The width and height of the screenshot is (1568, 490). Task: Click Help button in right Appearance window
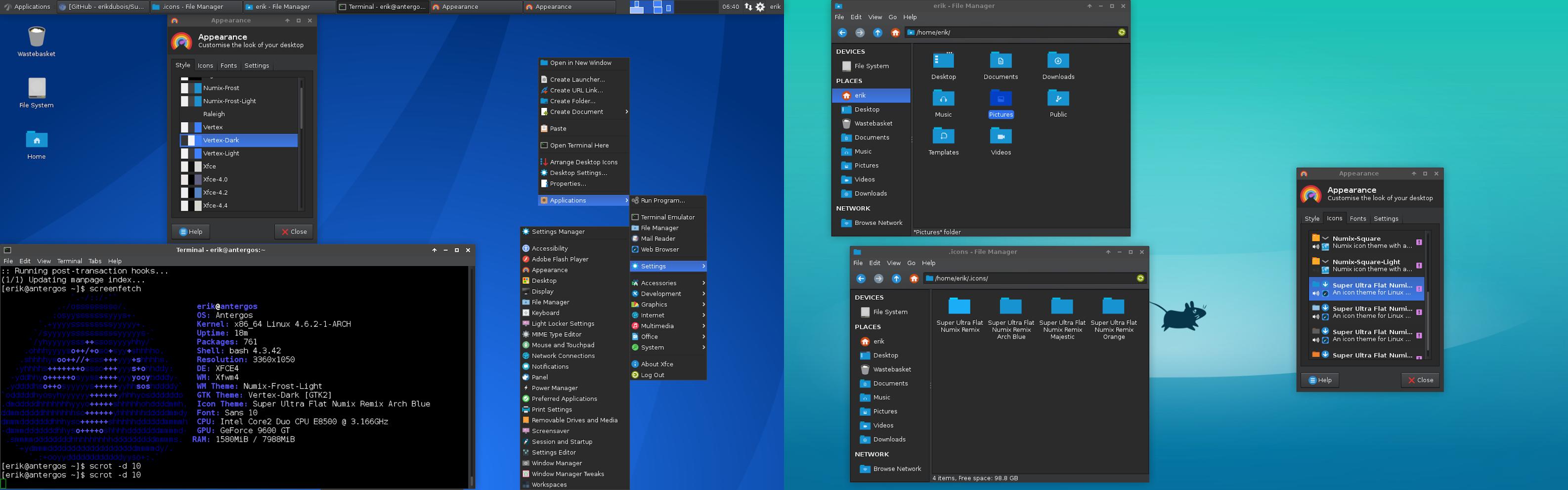1320,380
